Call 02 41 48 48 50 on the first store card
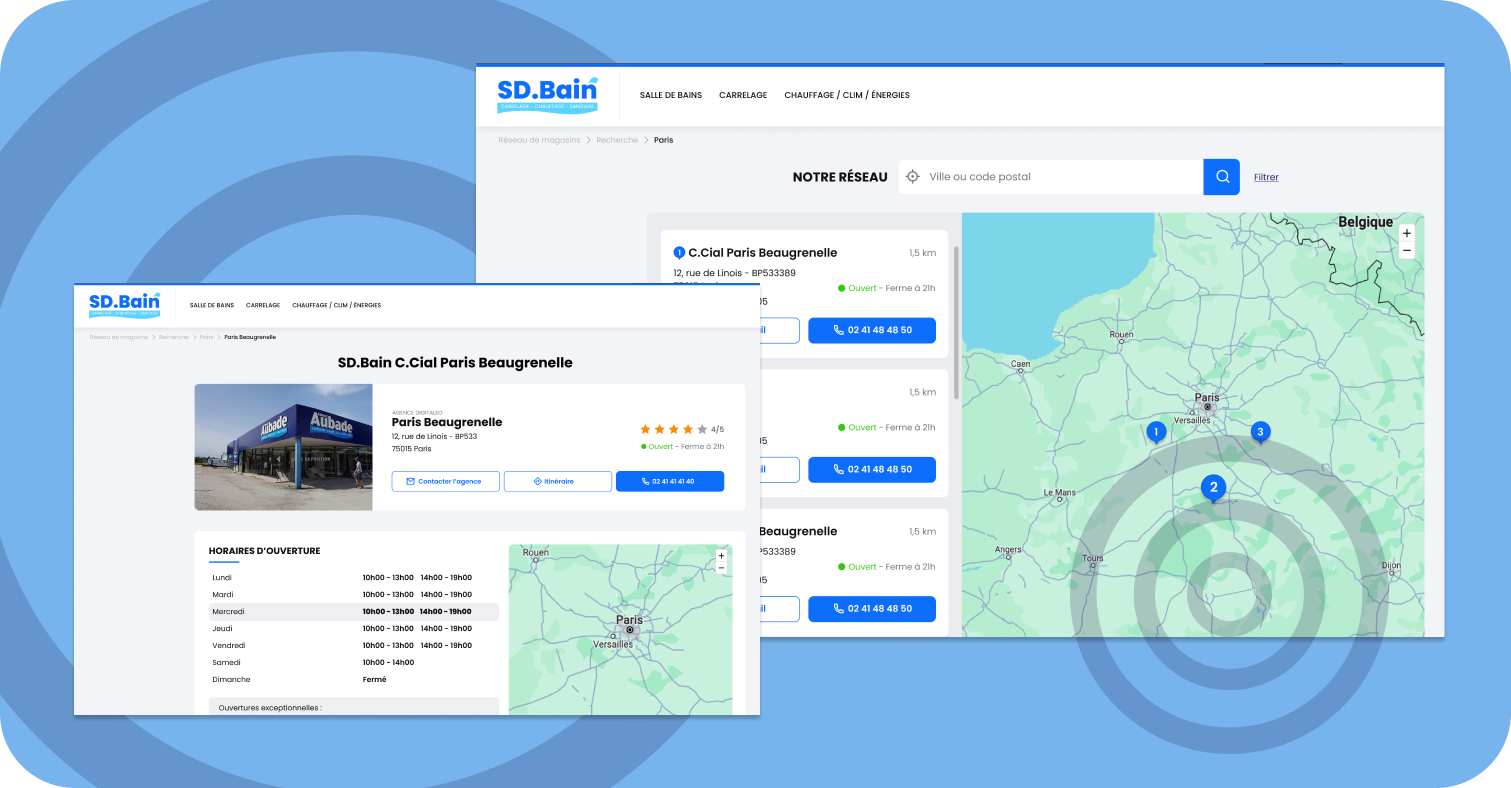The height and width of the screenshot is (788, 1511). click(x=872, y=330)
